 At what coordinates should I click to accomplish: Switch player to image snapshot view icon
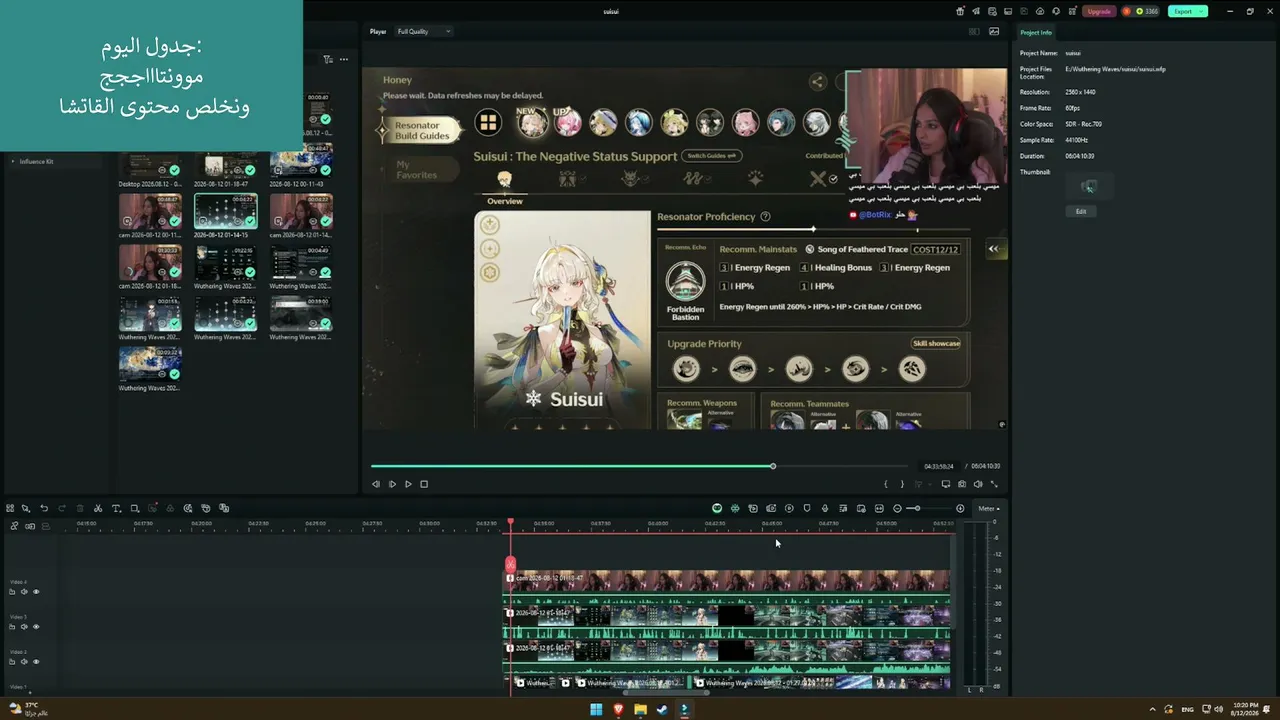(994, 31)
